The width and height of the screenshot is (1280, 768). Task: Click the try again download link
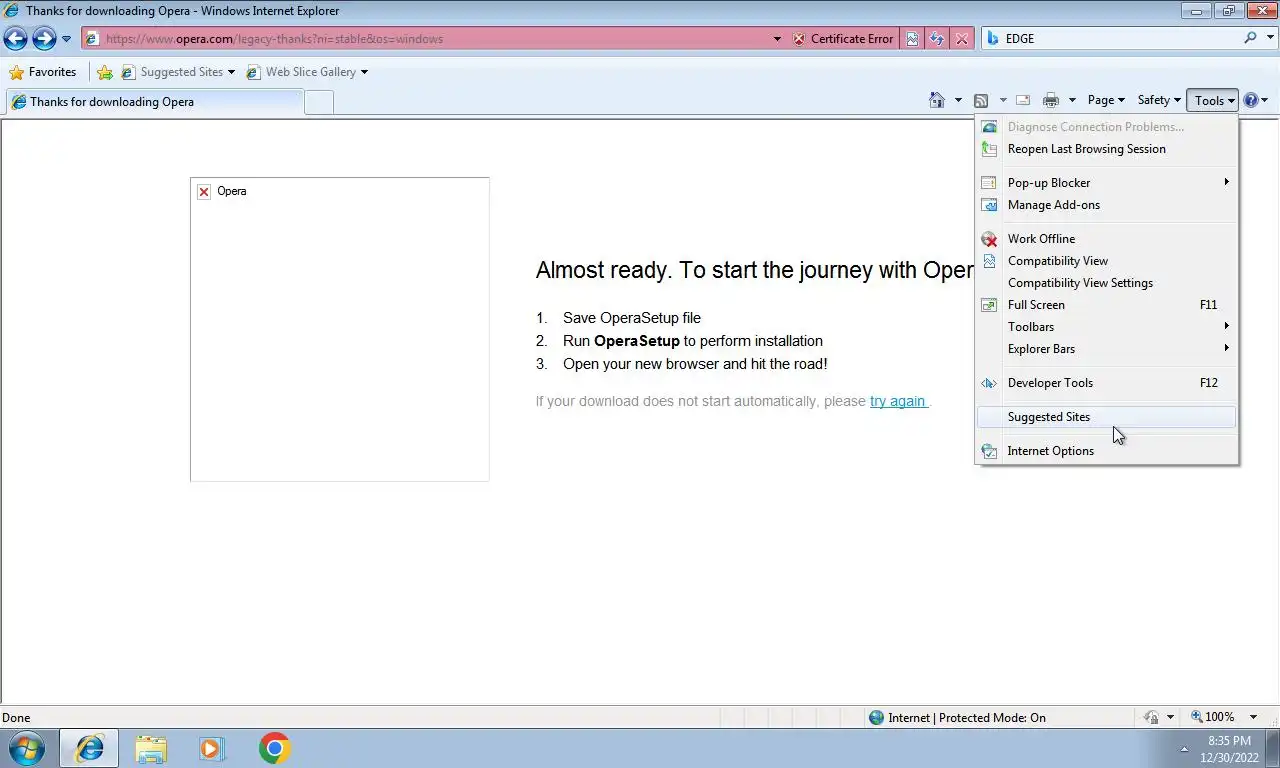coord(898,401)
